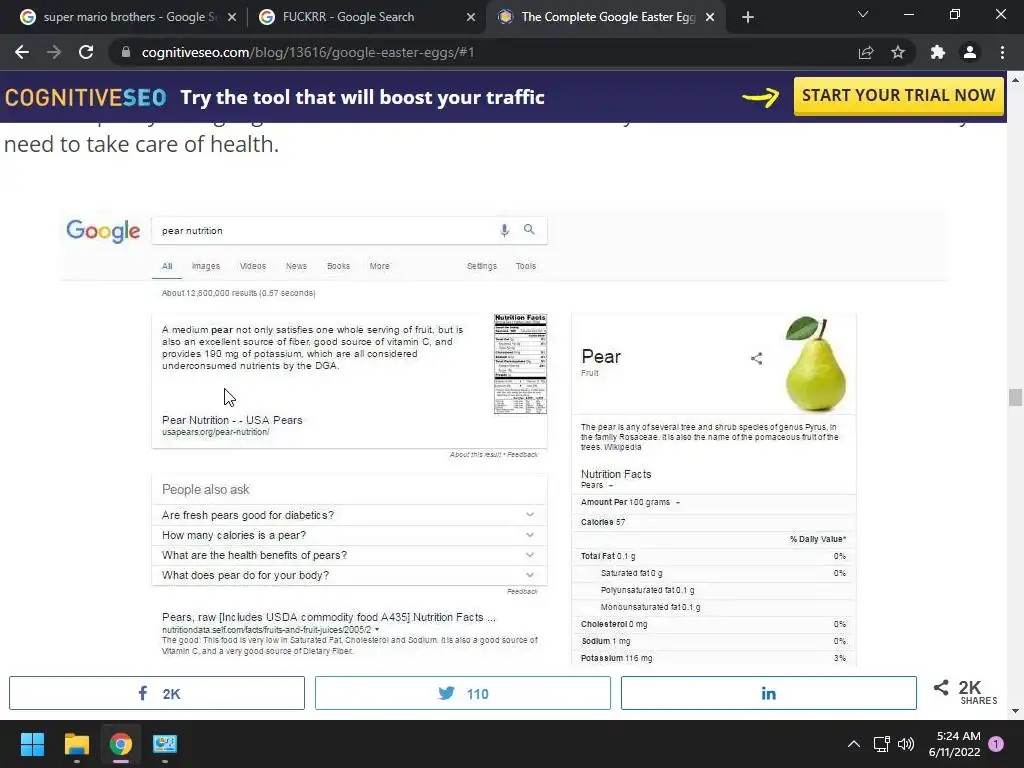Screen dimensions: 1024x768
Task: Click the 2K shares share icon
Action: click(x=941, y=687)
